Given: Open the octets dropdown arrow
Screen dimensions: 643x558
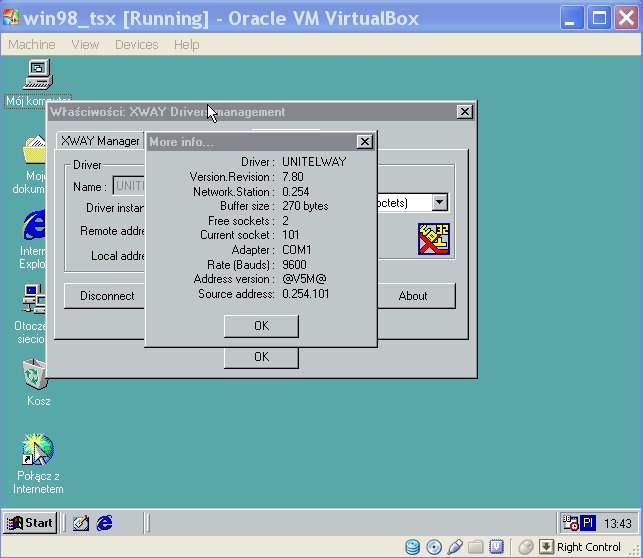Looking at the screenshot, I should tap(439, 202).
